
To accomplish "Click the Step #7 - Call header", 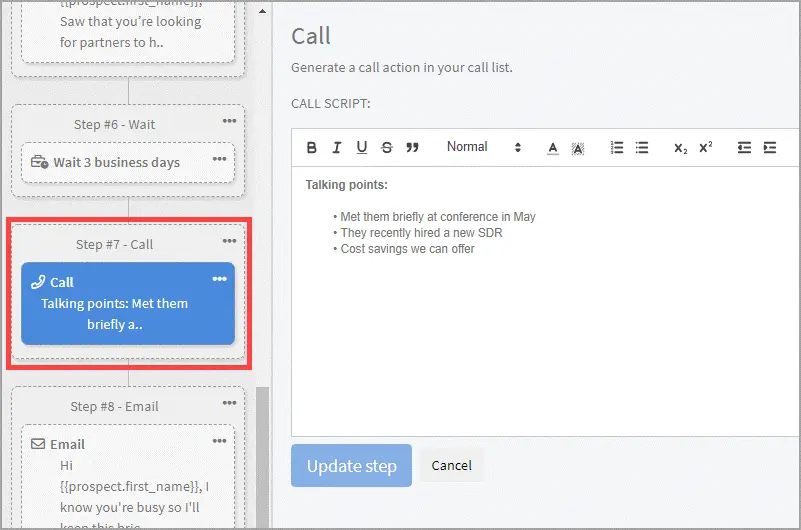I will click(x=114, y=245).
